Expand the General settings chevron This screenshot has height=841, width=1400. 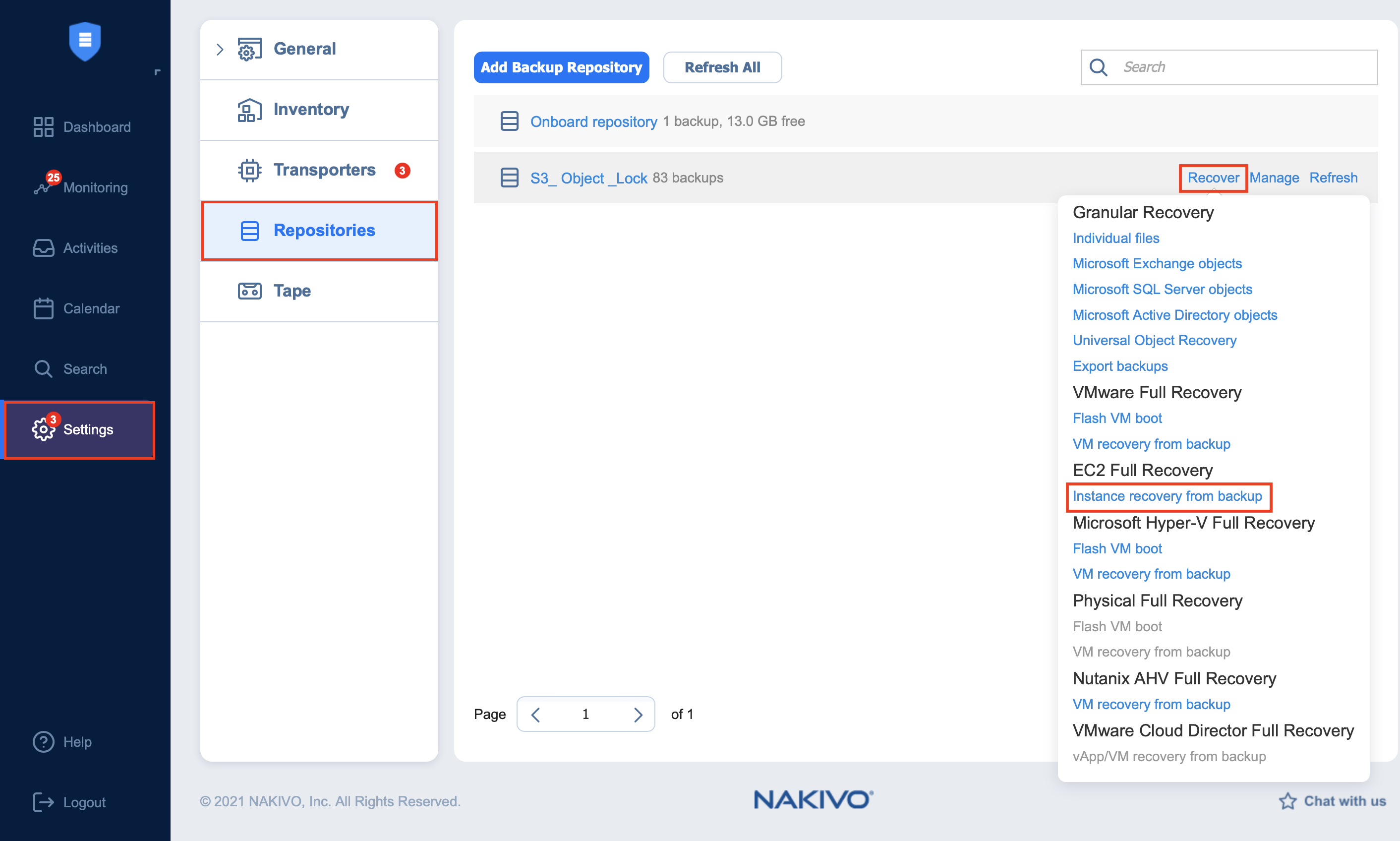[220, 49]
